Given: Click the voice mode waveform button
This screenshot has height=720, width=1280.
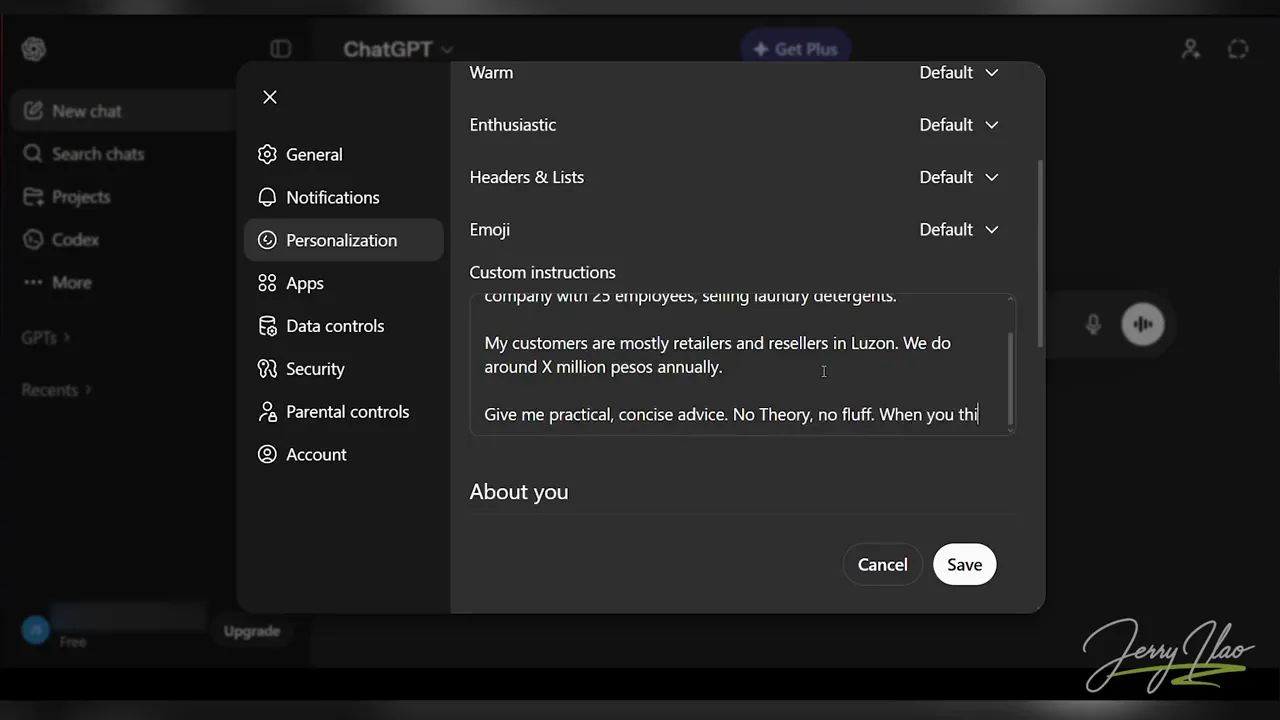Looking at the screenshot, I should coord(1142,324).
